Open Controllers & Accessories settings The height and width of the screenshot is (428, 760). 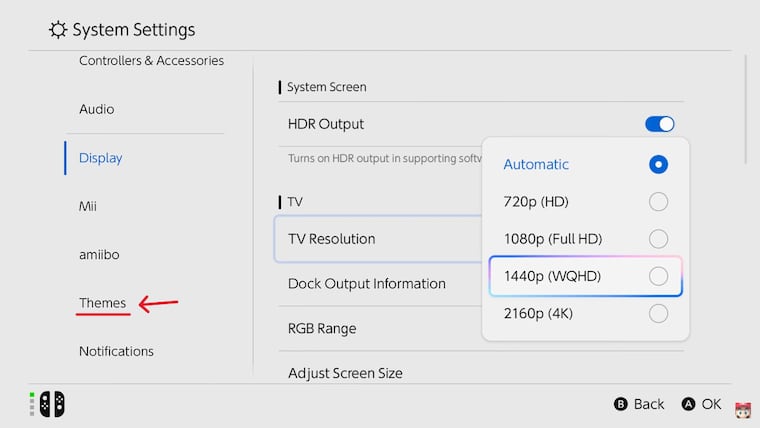[x=151, y=61]
